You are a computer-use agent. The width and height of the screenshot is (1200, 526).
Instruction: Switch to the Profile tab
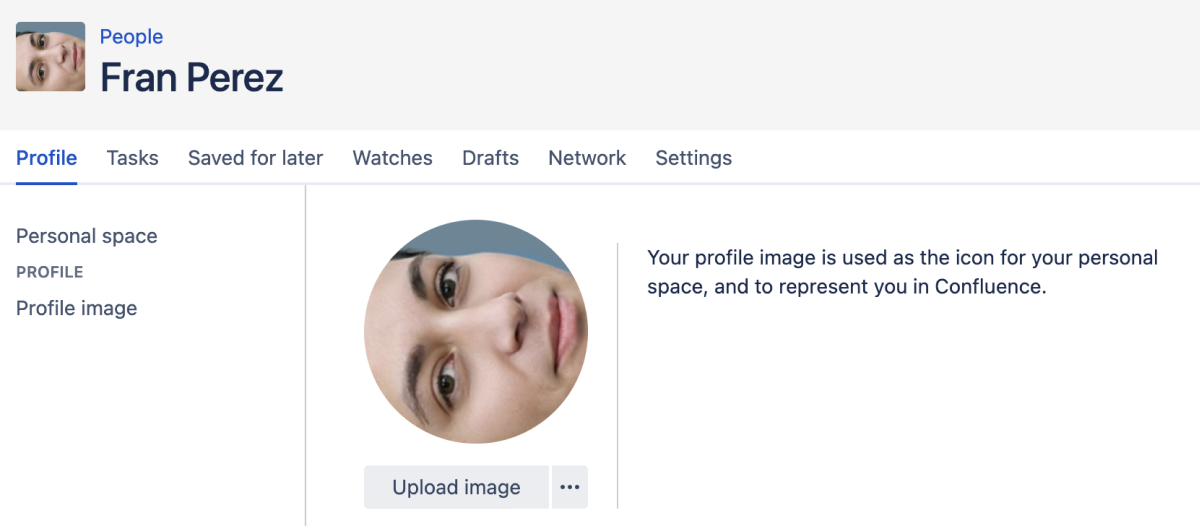pos(47,158)
